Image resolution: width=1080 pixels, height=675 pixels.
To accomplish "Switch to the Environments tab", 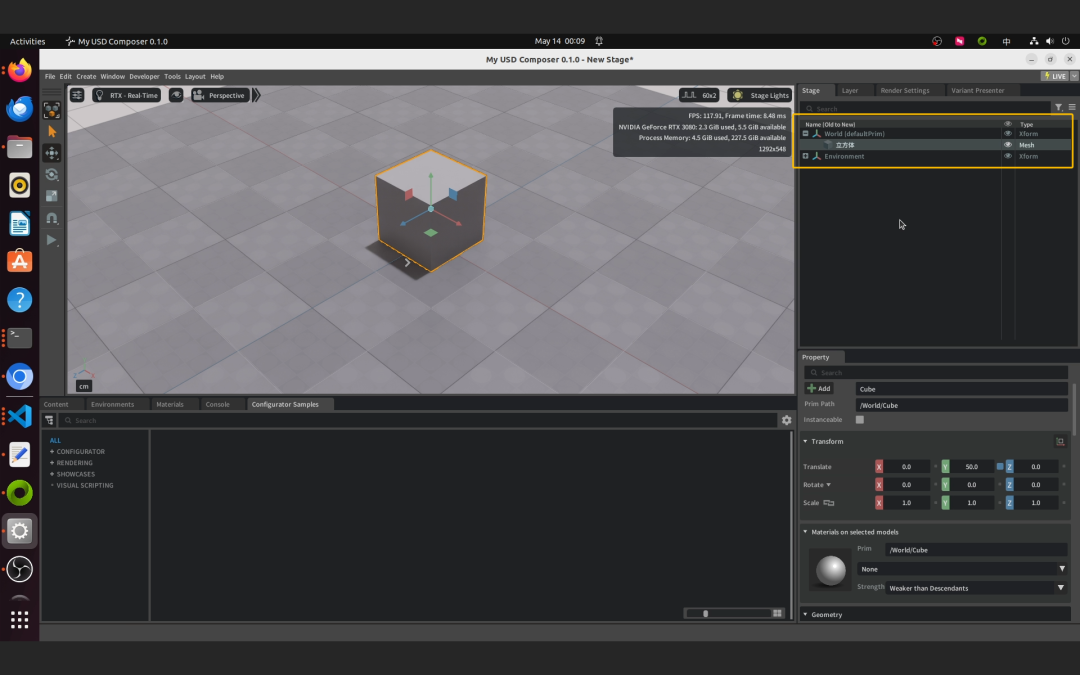I will pos(112,404).
